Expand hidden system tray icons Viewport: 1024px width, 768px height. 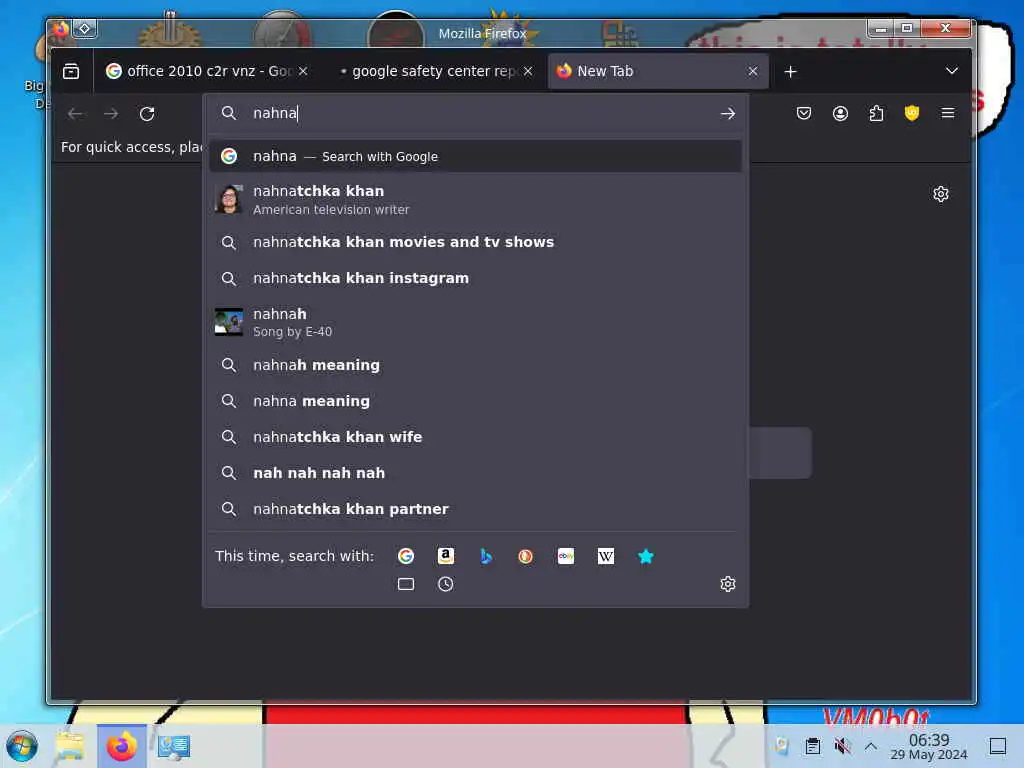pos(871,746)
